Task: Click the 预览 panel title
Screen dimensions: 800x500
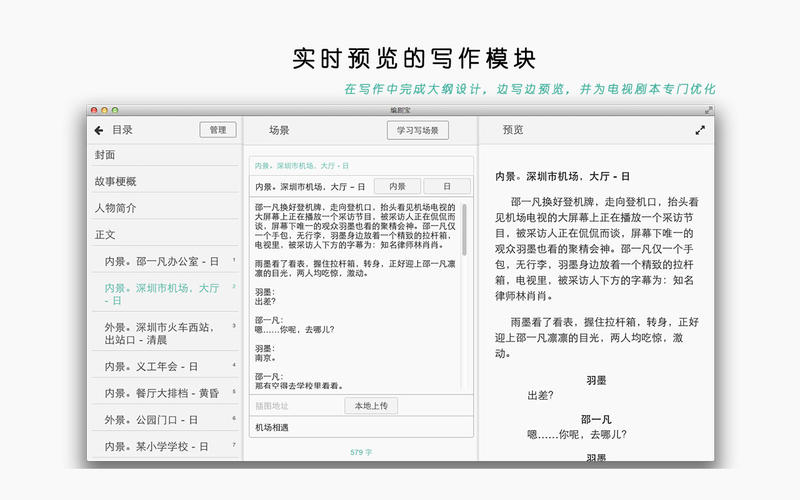Action: pos(513,130)
